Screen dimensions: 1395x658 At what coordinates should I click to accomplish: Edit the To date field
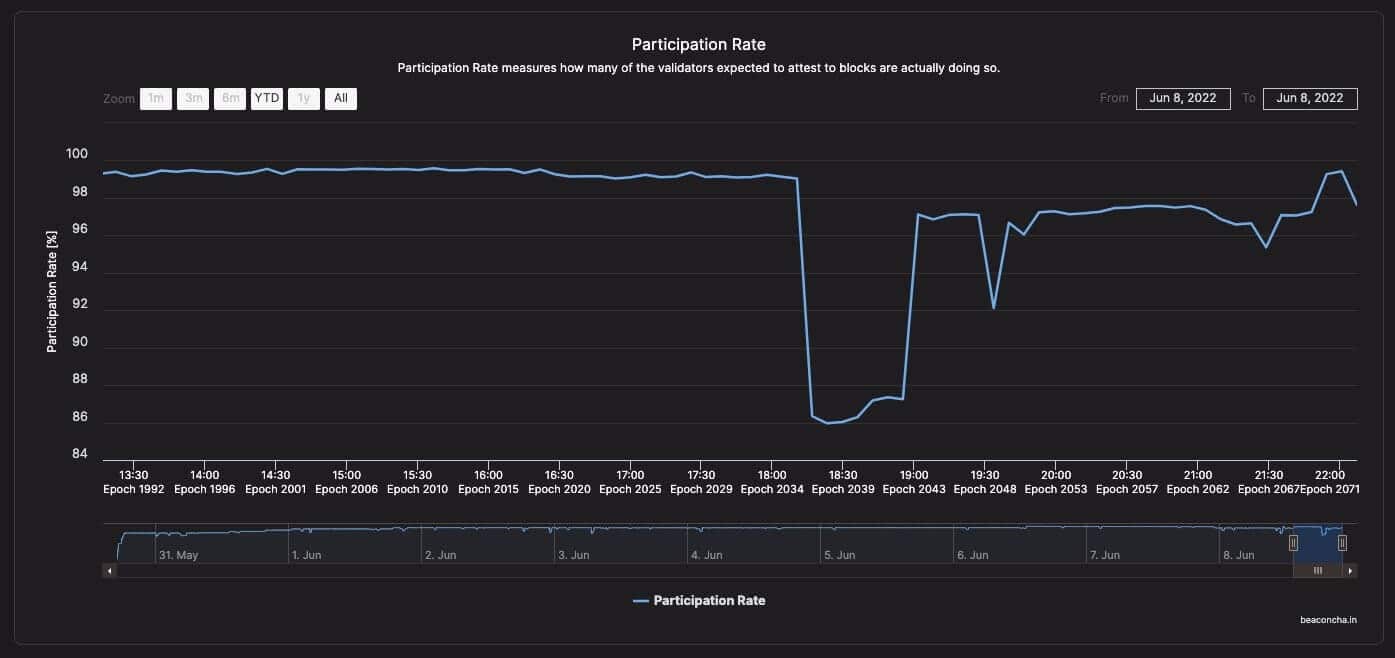click(1310, 98)
